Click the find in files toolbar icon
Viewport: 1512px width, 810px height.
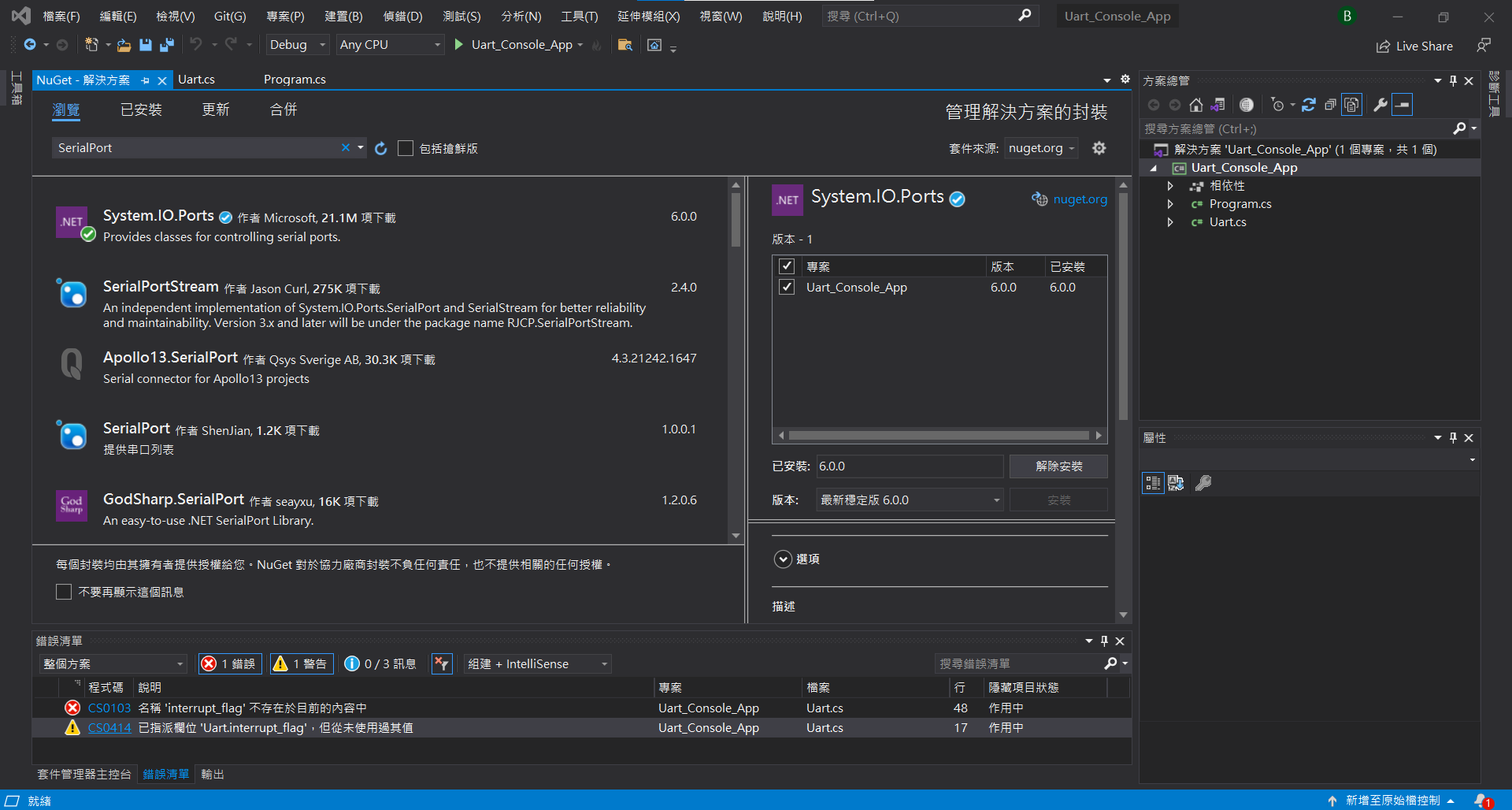tap(624, 45)
